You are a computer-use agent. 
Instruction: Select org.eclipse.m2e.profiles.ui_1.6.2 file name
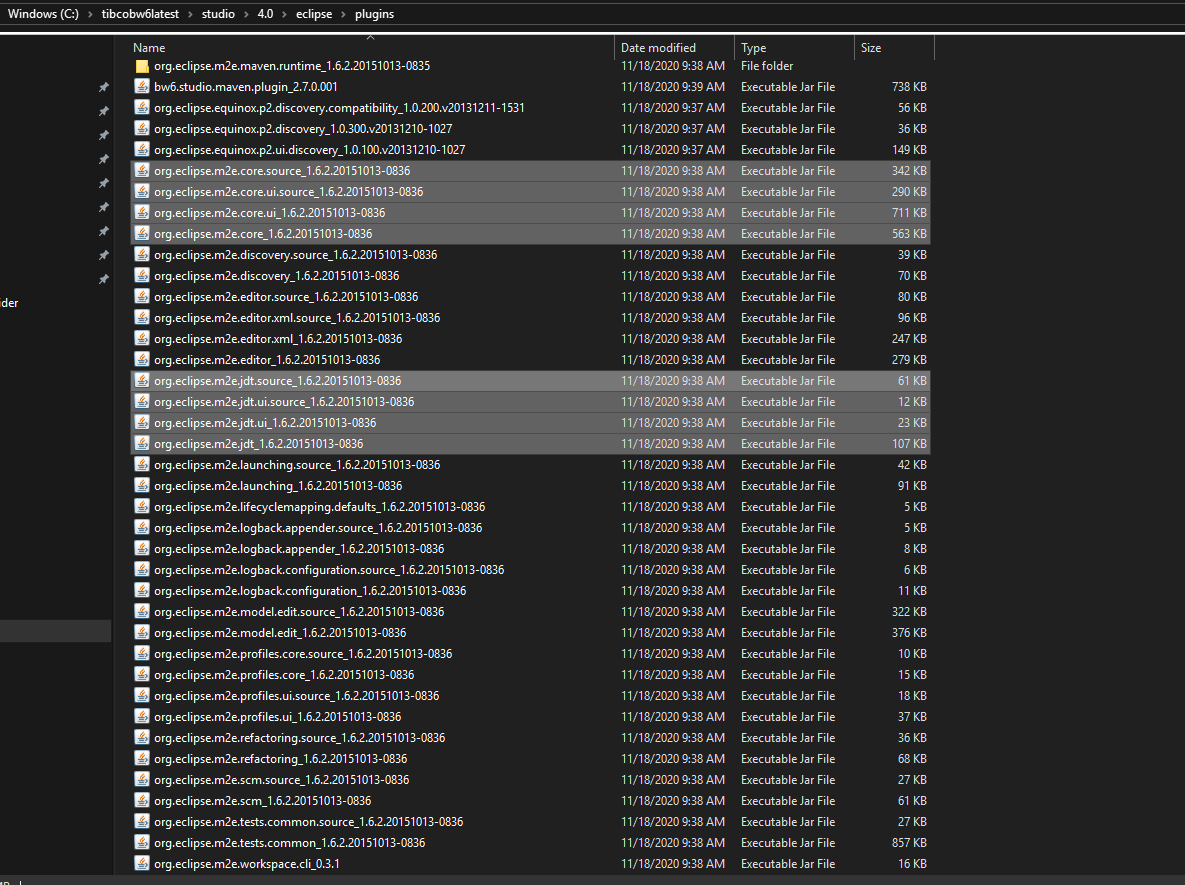click(277, 717)
